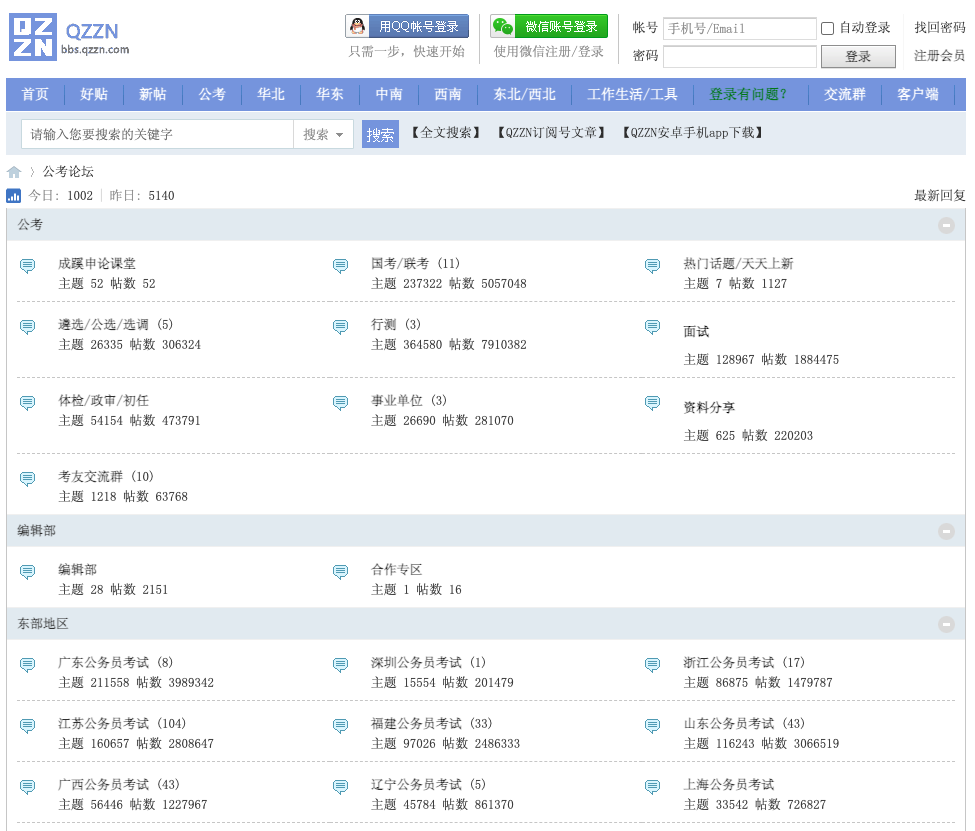Viewport: 975px width, 831px height.
Task: Log in with QQ account button
Action: tap(407, 27)
